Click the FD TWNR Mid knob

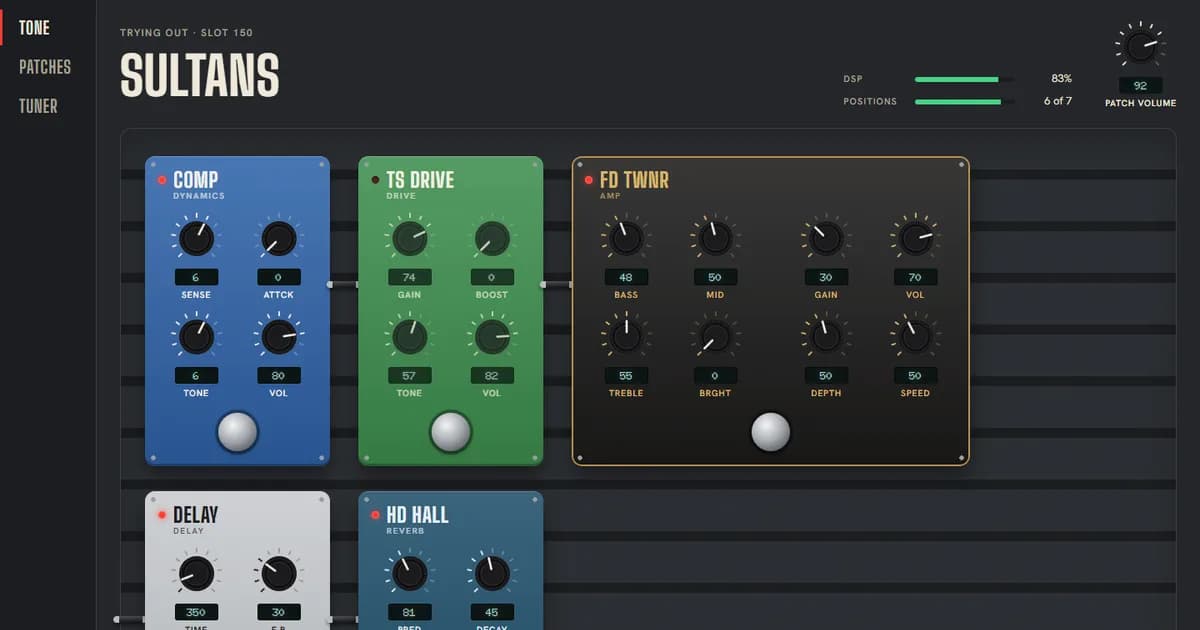715,238
